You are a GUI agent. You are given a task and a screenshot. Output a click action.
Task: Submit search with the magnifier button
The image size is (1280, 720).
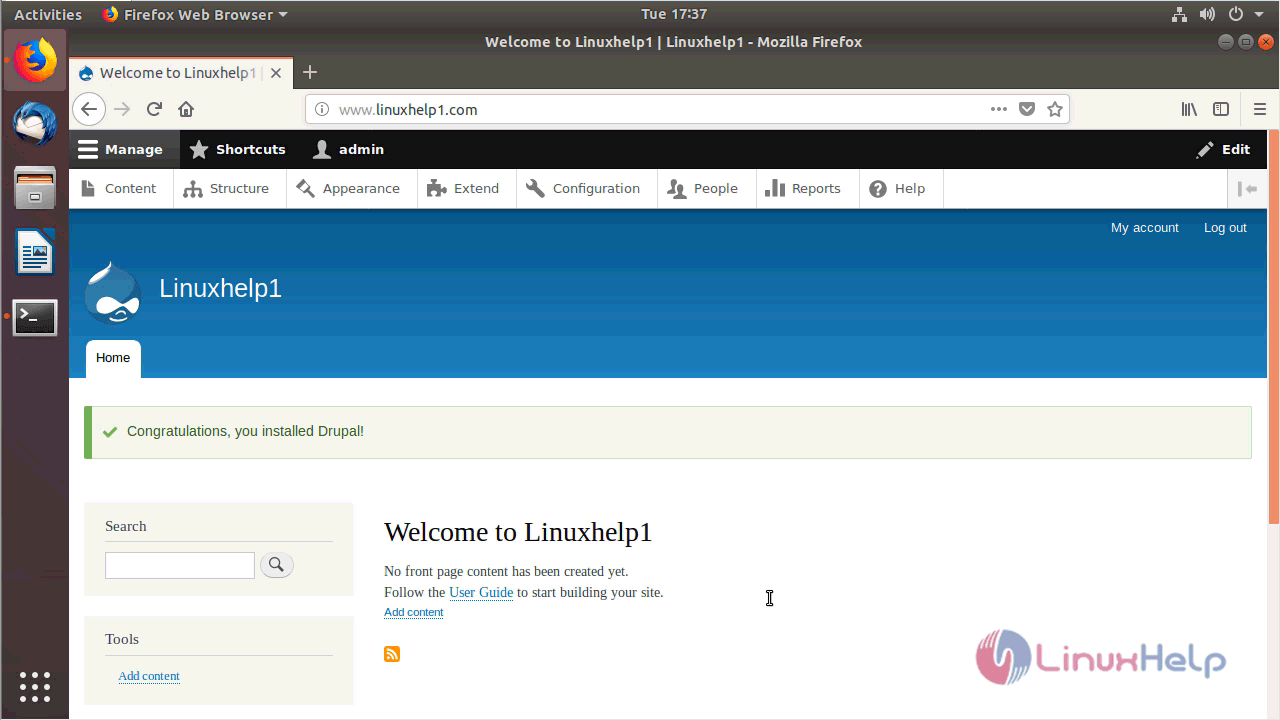pos(277,565)
